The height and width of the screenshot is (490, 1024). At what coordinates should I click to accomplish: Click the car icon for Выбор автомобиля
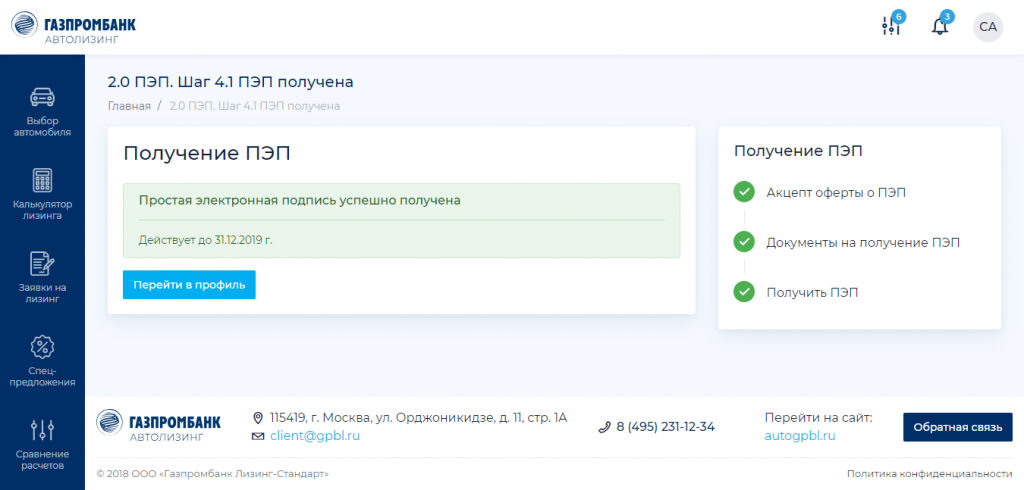(42, 97)
